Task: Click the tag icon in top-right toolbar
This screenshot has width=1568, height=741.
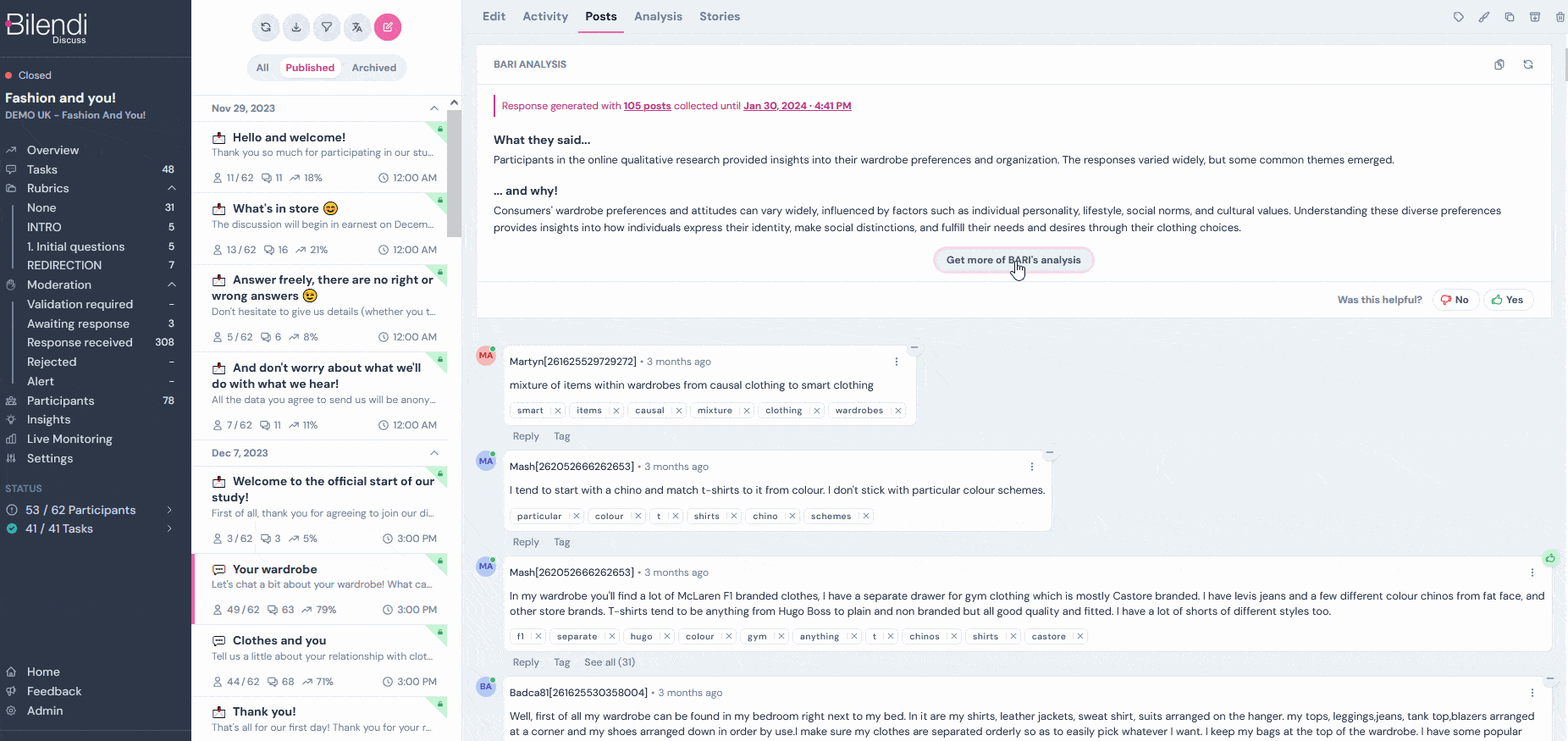Action: pyautogui.click(x=1459, y=17)
